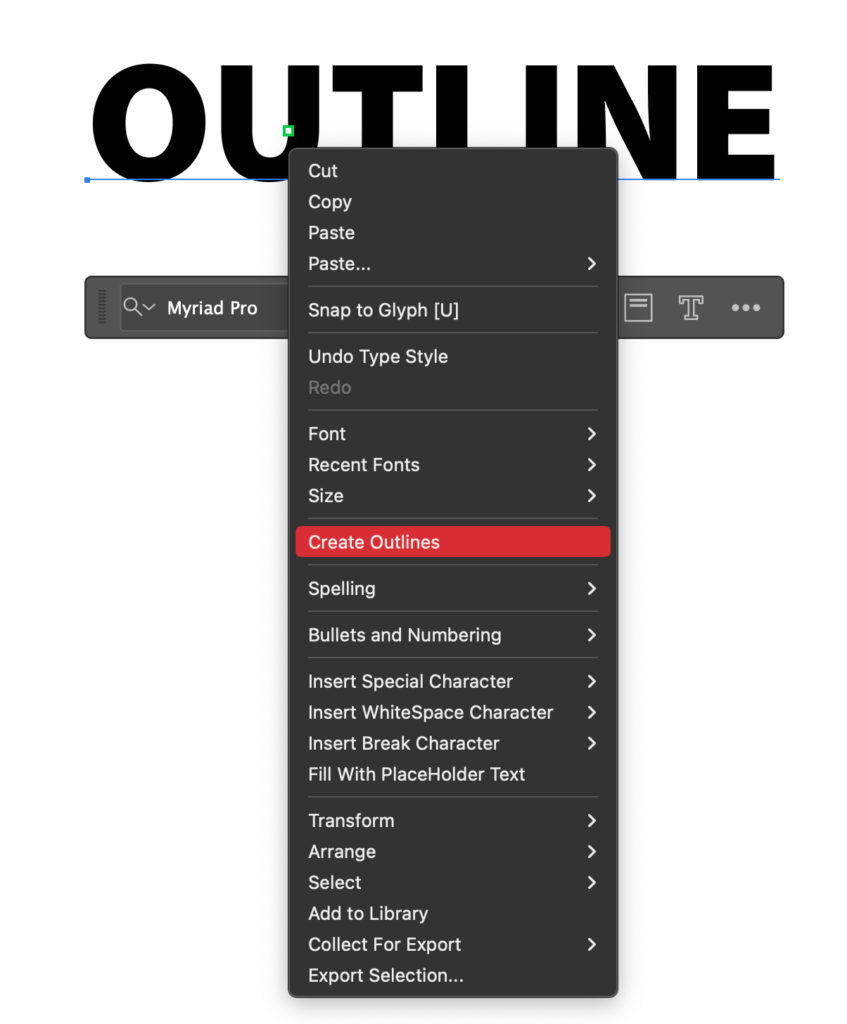Click Export Selection... menu entry
The height and width of the screenshot is (1024, 847).
tap(386, 975)
